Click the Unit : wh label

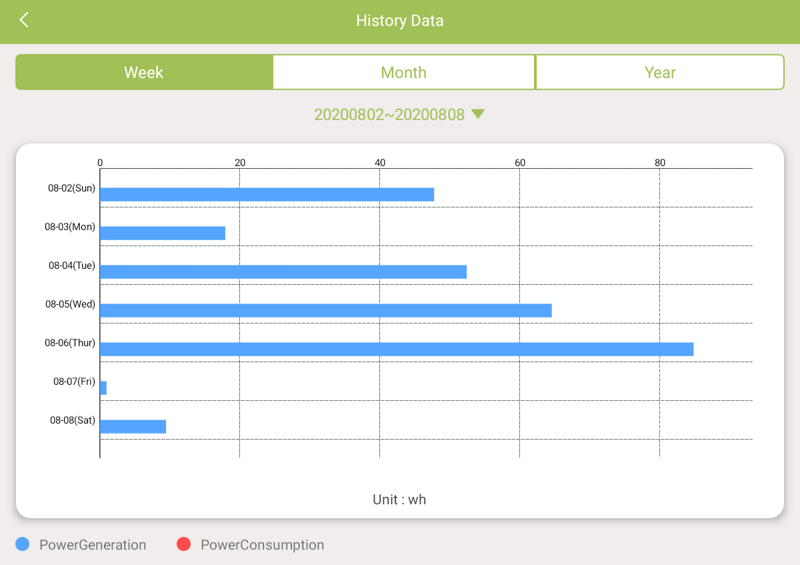click(399, 499)
